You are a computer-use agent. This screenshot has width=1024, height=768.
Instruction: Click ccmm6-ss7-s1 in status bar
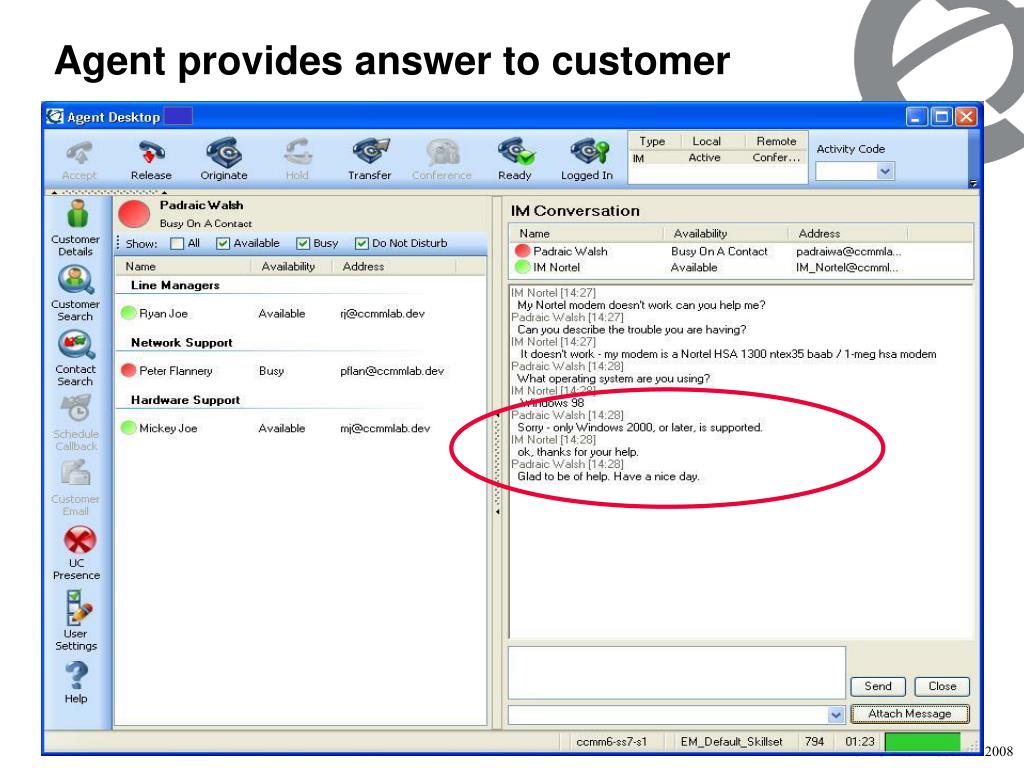pyautogui.click(x=611, y=742)
